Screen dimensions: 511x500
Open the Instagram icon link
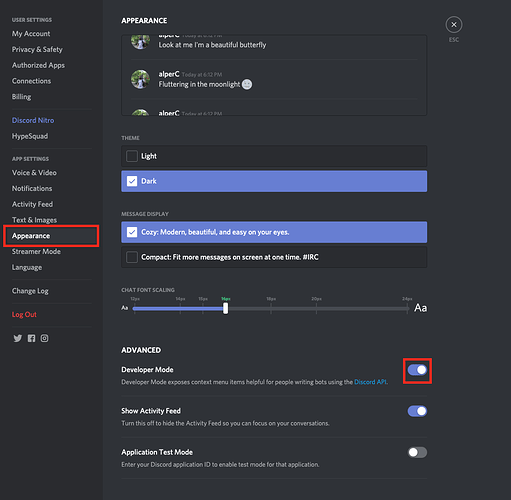44,338
